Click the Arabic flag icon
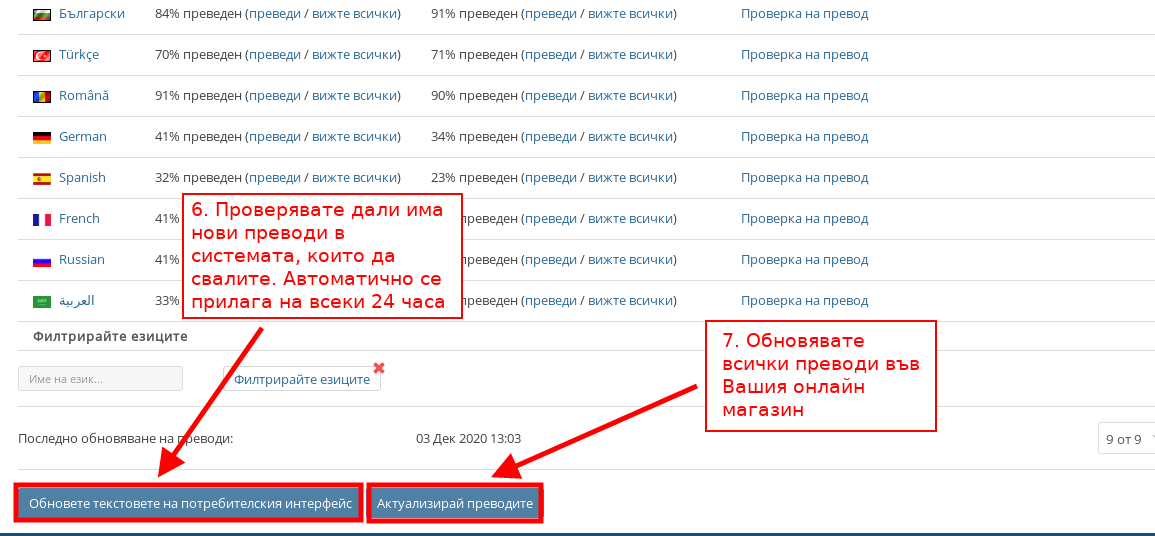The image size is (1155, 536). click(x=41, y=301)
